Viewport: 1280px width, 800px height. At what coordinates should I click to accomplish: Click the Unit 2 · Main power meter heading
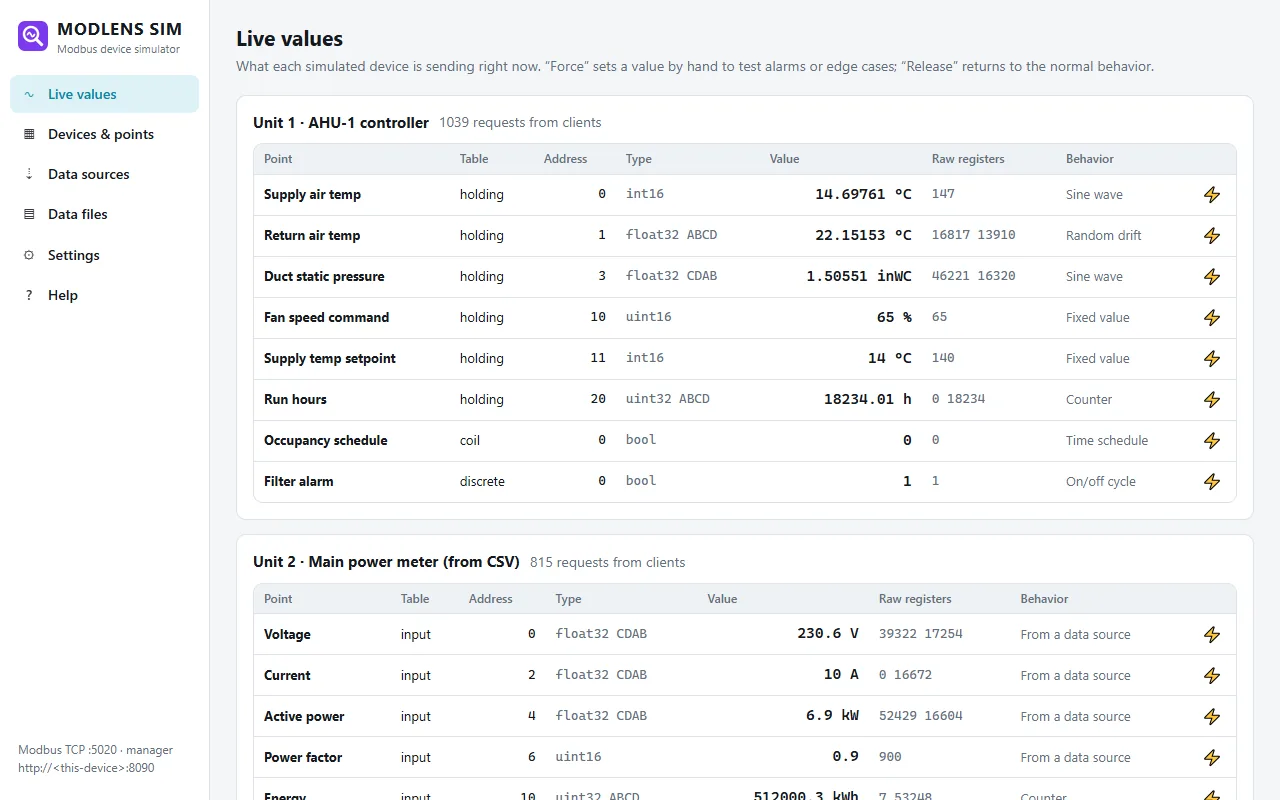[x=386, y=562]
